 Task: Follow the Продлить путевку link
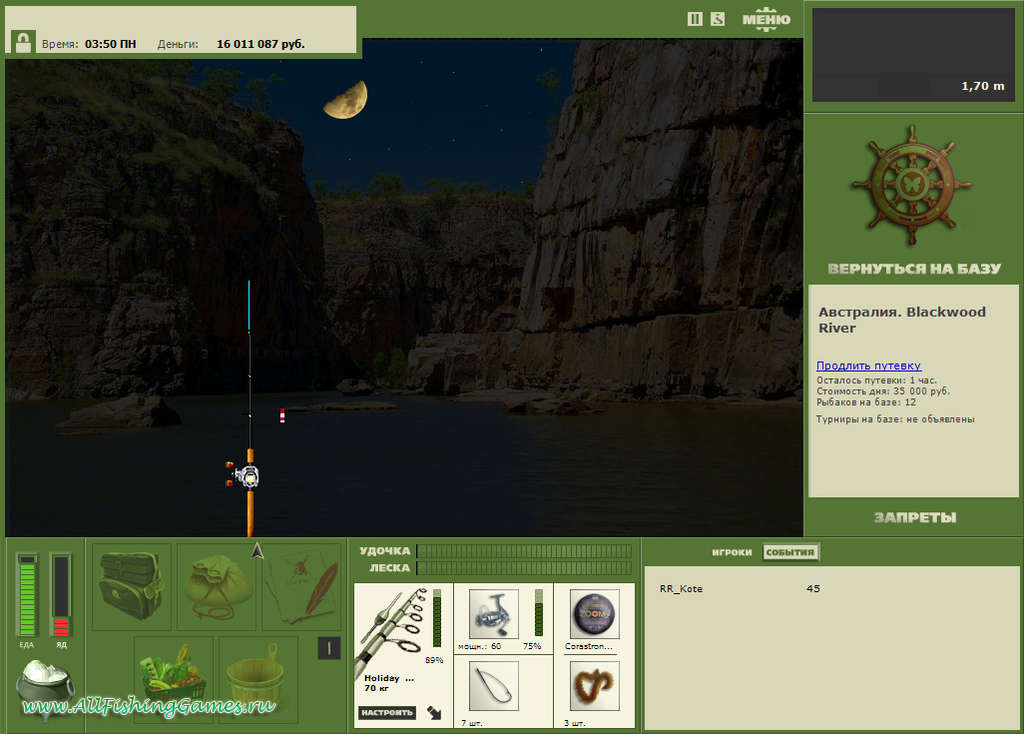point(869,366)
